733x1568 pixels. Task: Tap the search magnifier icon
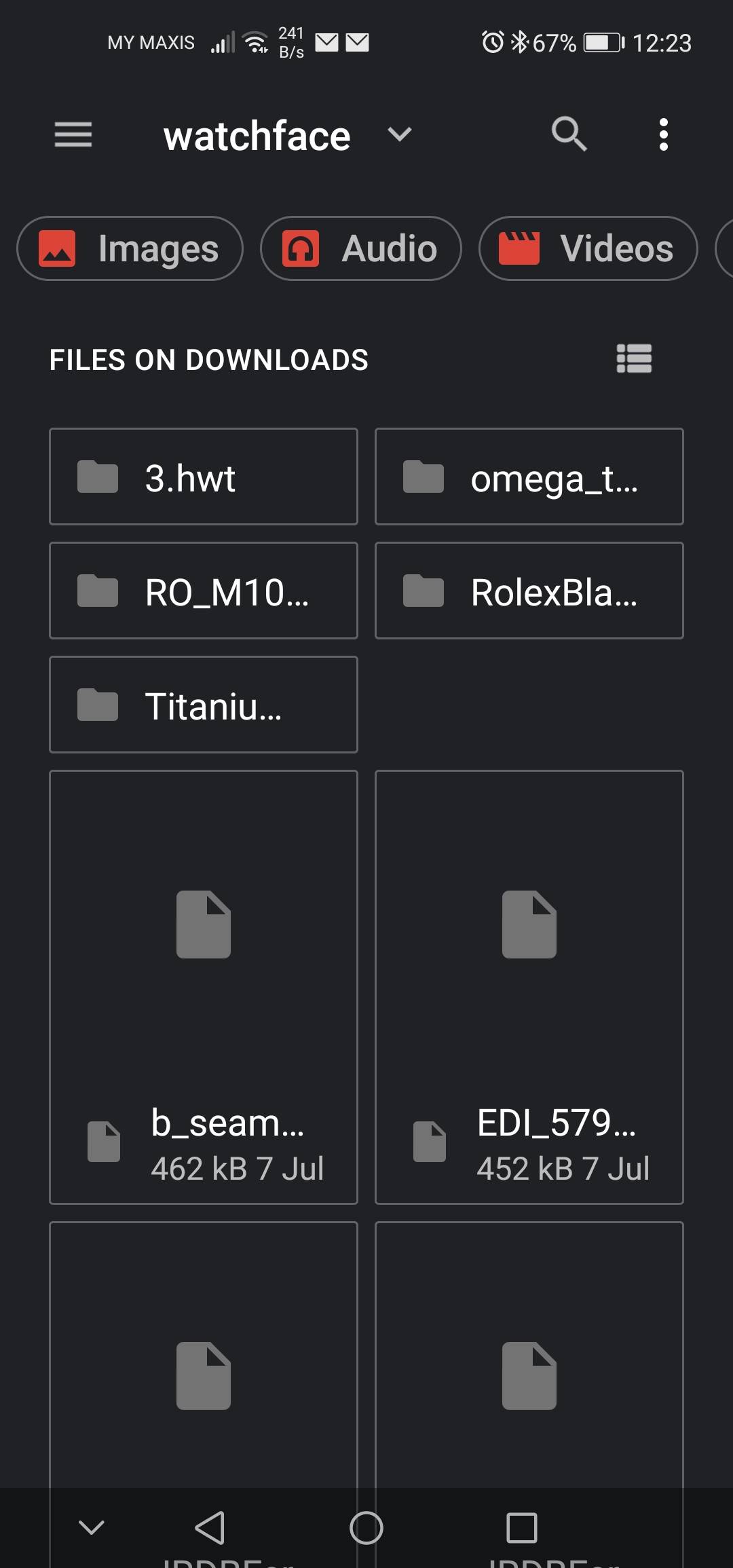tap(569, 134)
